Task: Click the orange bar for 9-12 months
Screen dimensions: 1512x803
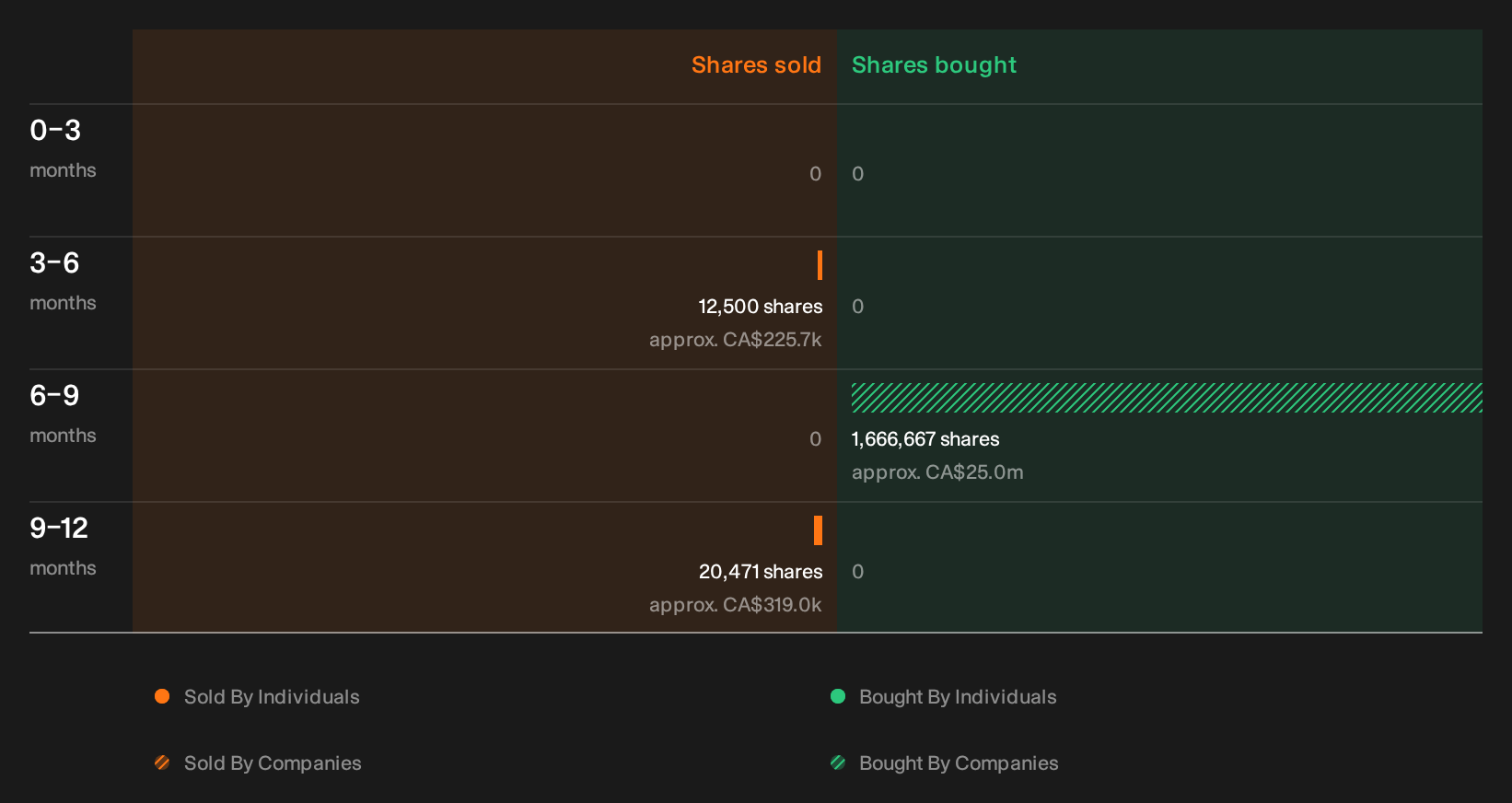Action: 818,530
